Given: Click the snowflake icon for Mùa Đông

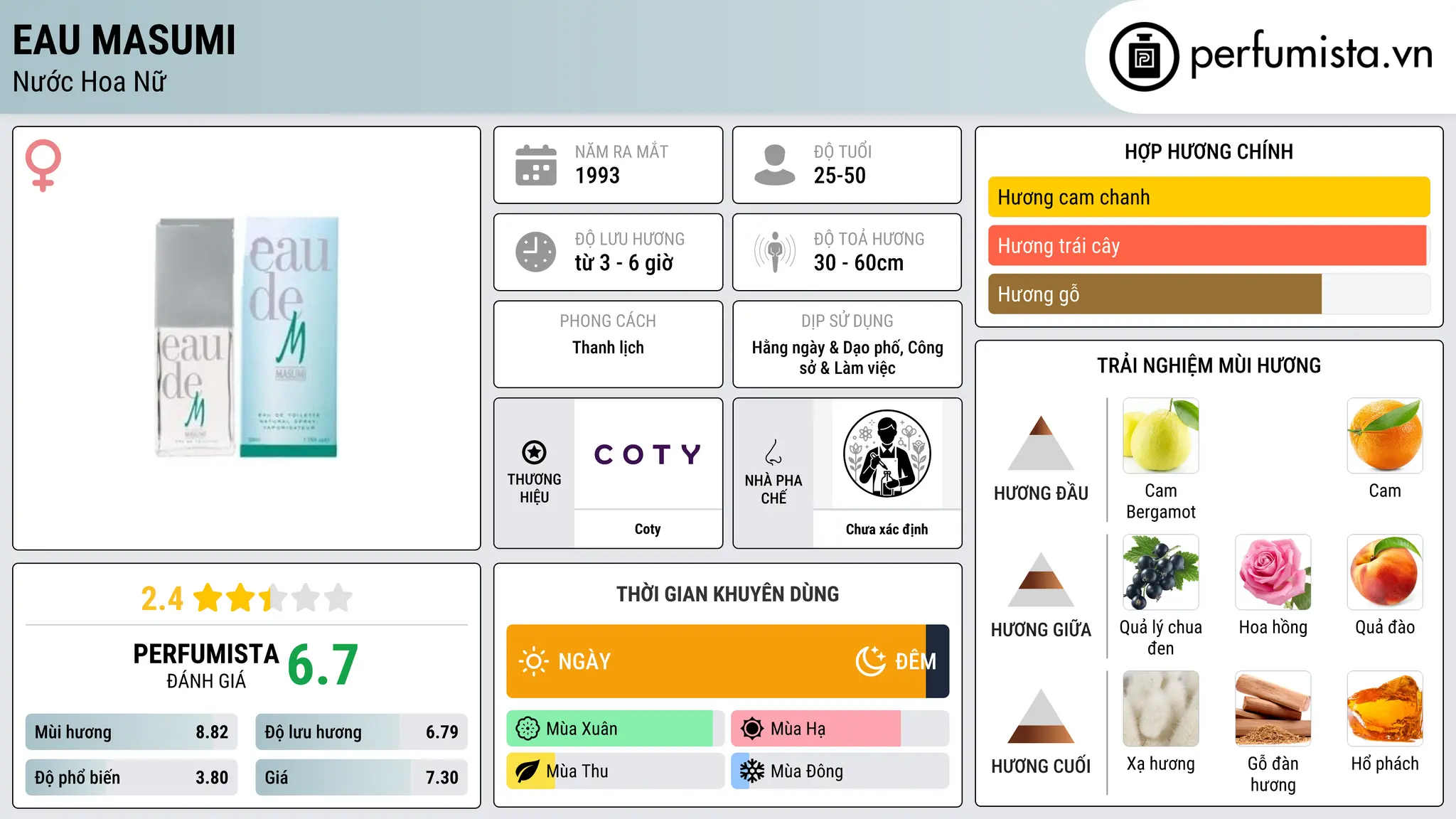Looking at the screenshot, I should coord(752,771).
